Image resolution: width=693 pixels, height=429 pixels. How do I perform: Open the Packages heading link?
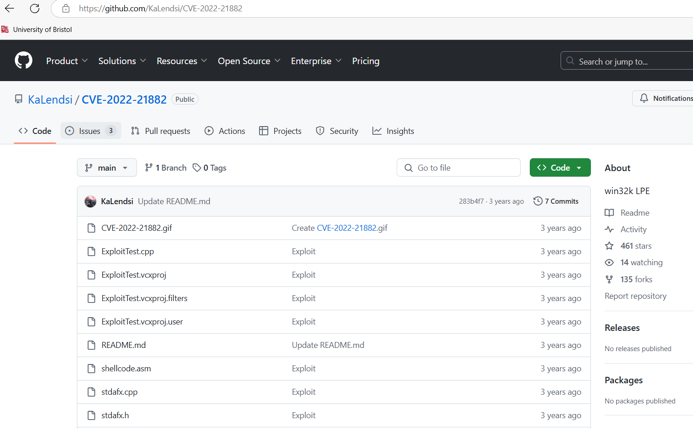coord(624,380)
